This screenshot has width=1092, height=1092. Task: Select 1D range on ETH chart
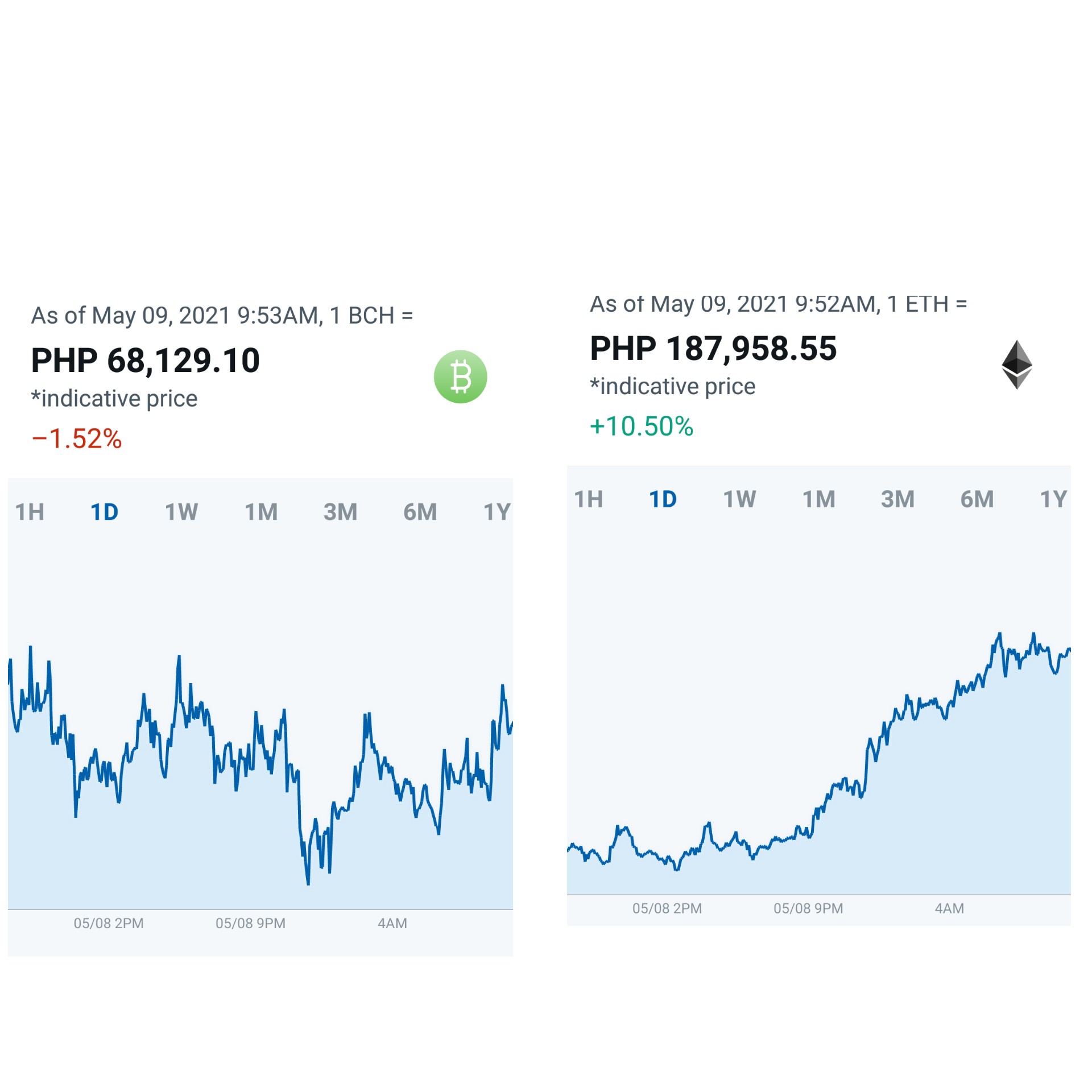click(663, 499)
